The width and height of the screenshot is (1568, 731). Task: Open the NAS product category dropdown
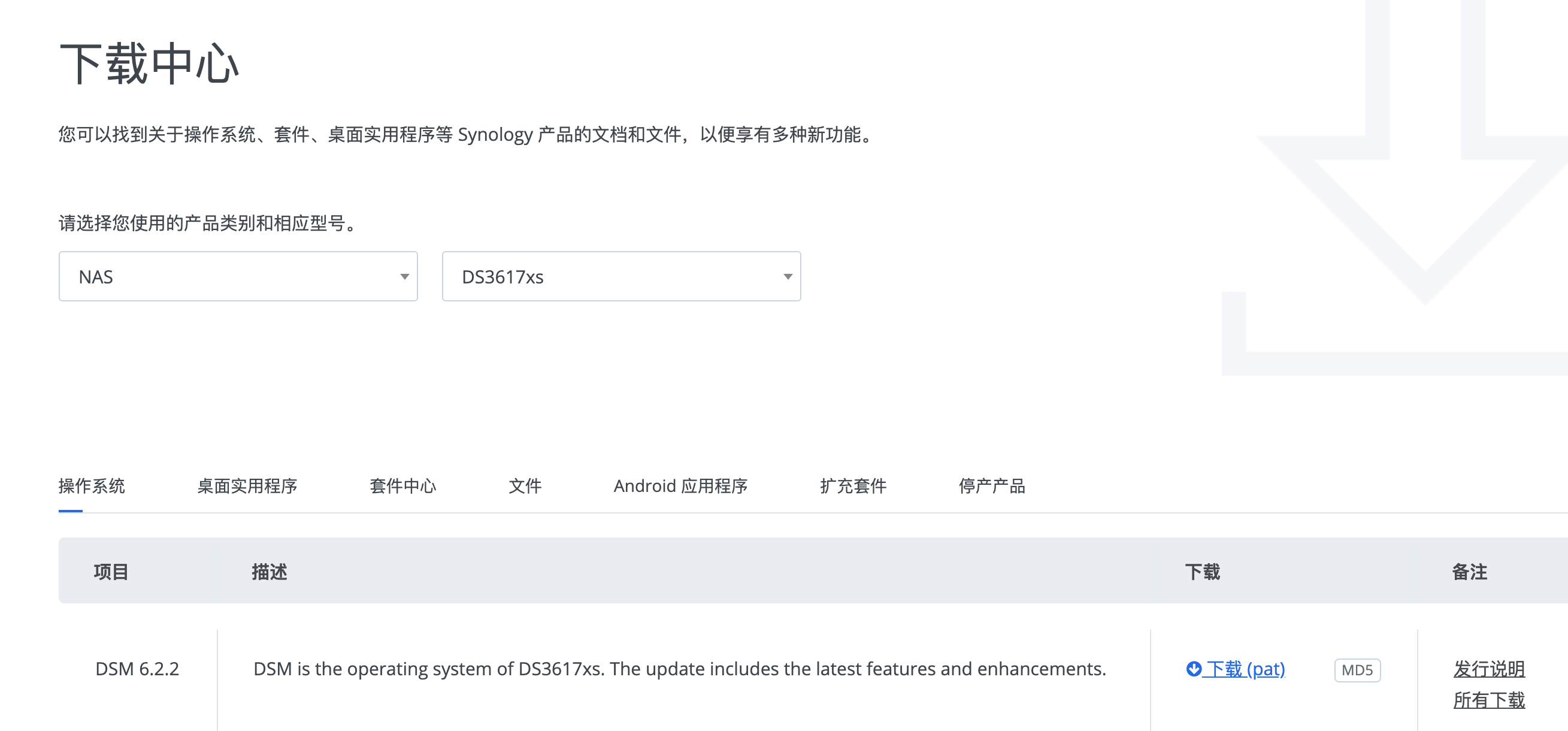point(238,277)
